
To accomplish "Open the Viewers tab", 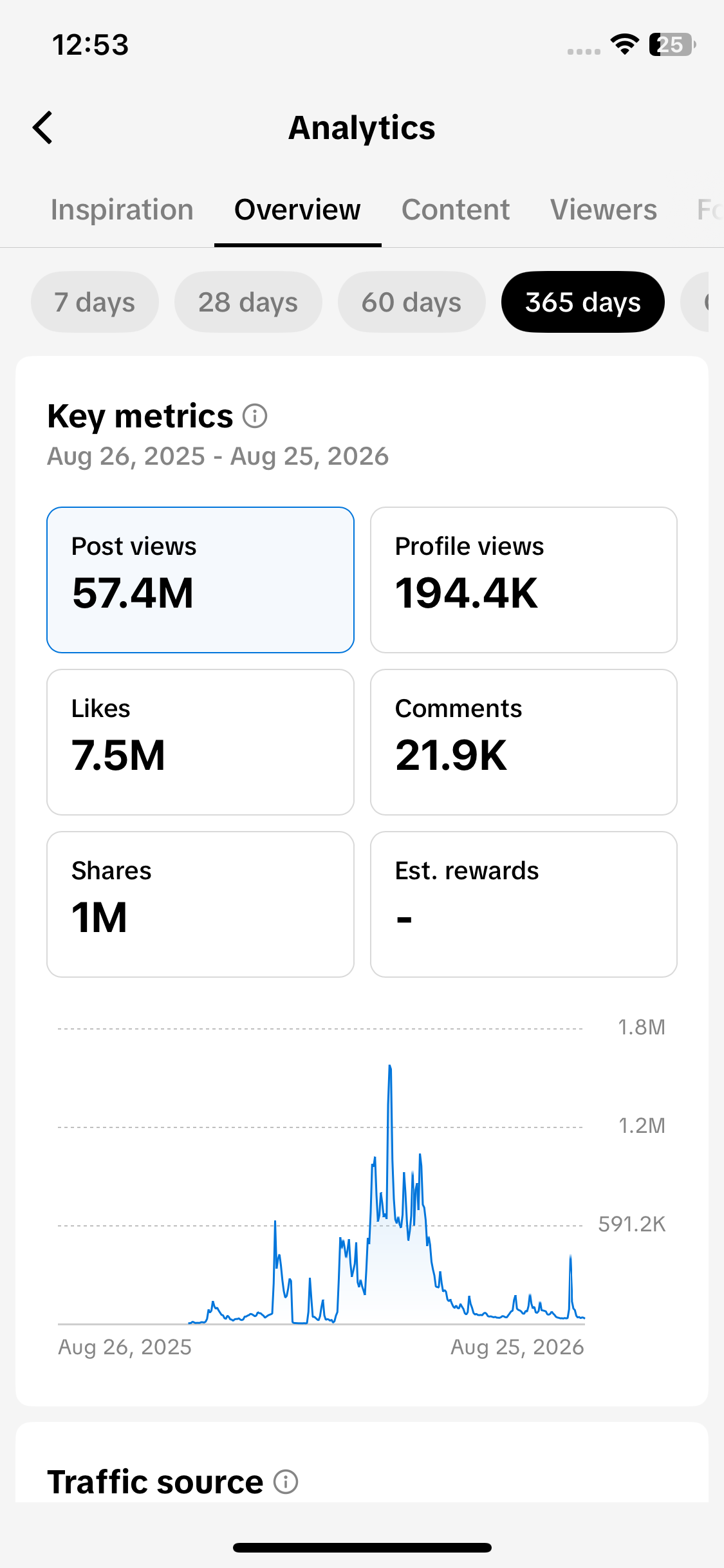I will coord(604,210).
